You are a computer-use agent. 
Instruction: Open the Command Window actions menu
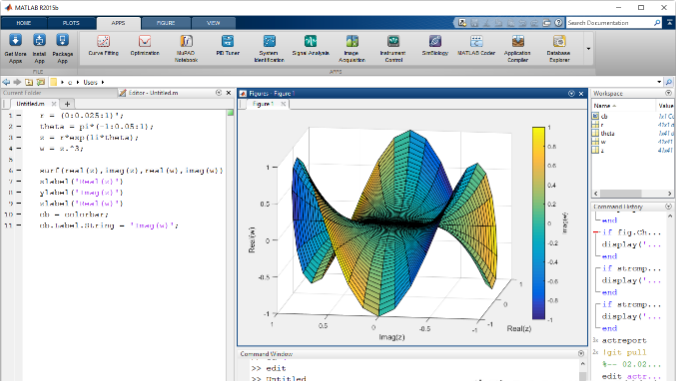(x=581, y=354)
